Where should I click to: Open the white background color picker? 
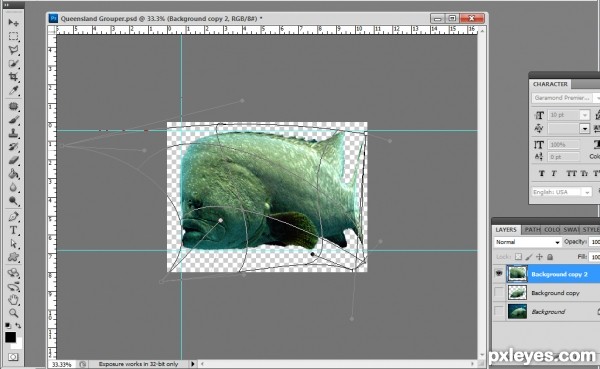pos(19,345)
